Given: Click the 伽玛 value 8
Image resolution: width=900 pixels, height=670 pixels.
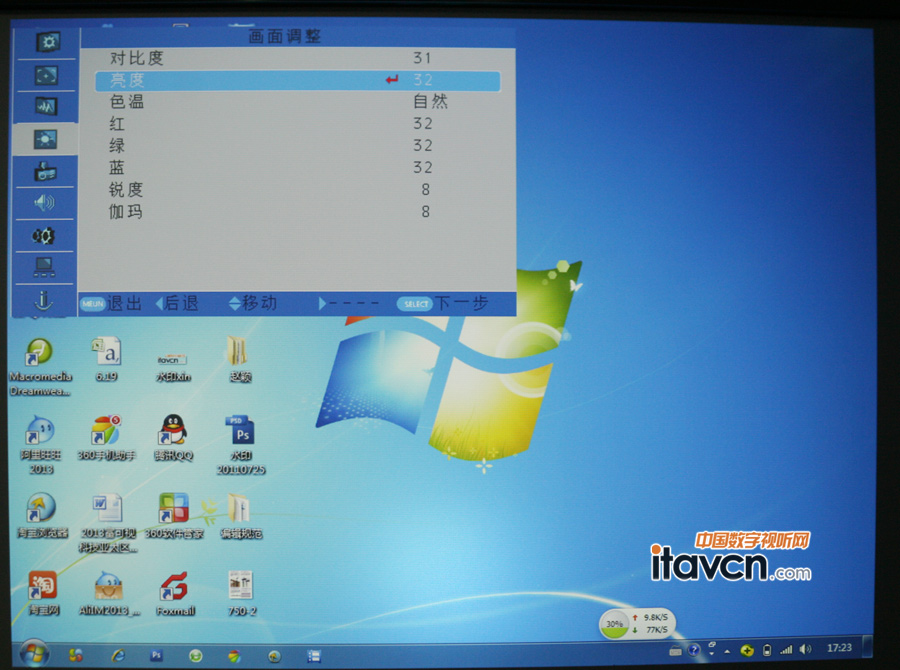Looking at the screenshot, I should point(425,212).
